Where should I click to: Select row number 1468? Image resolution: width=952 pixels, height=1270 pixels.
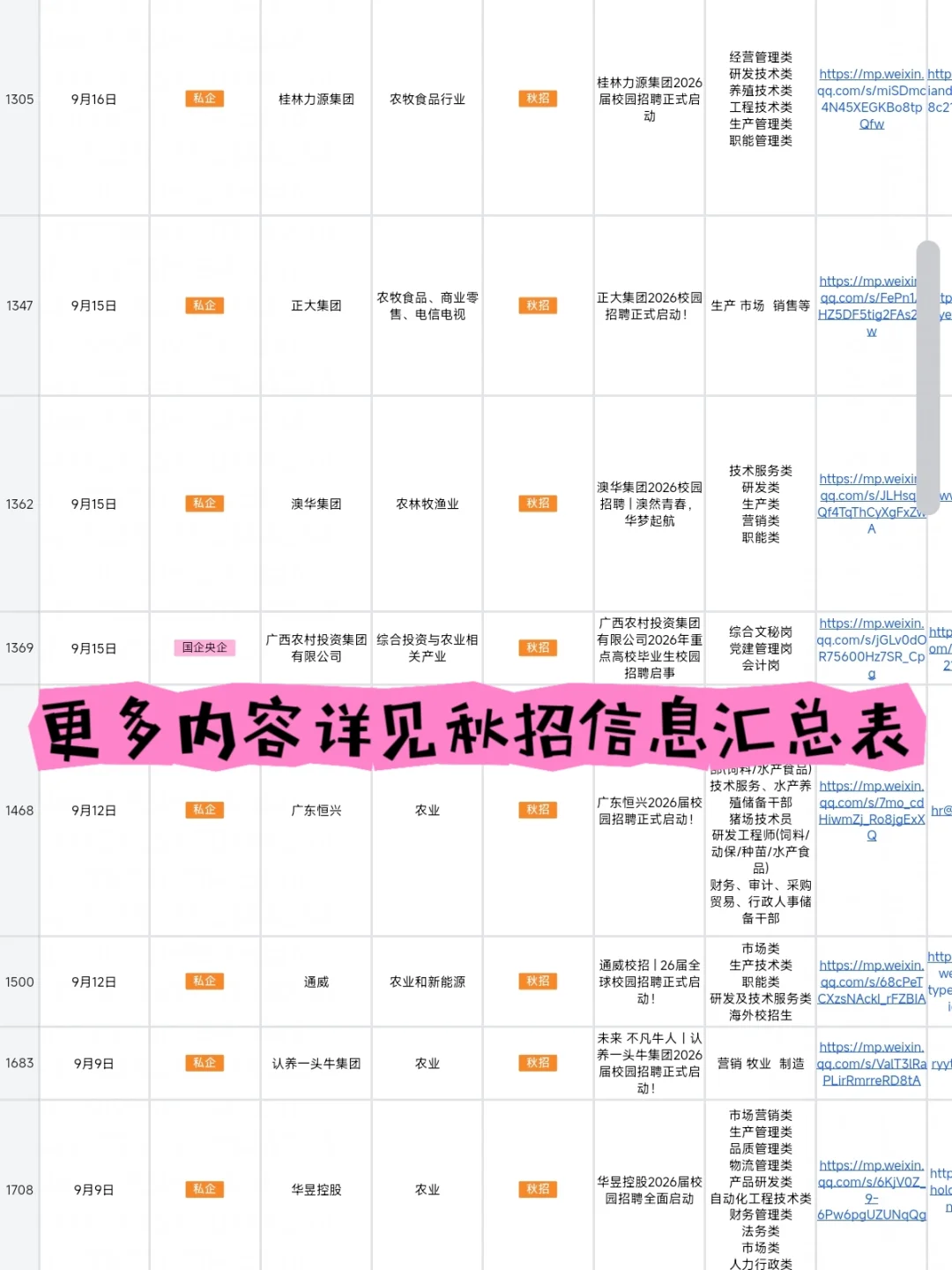[x=19, y=811]
